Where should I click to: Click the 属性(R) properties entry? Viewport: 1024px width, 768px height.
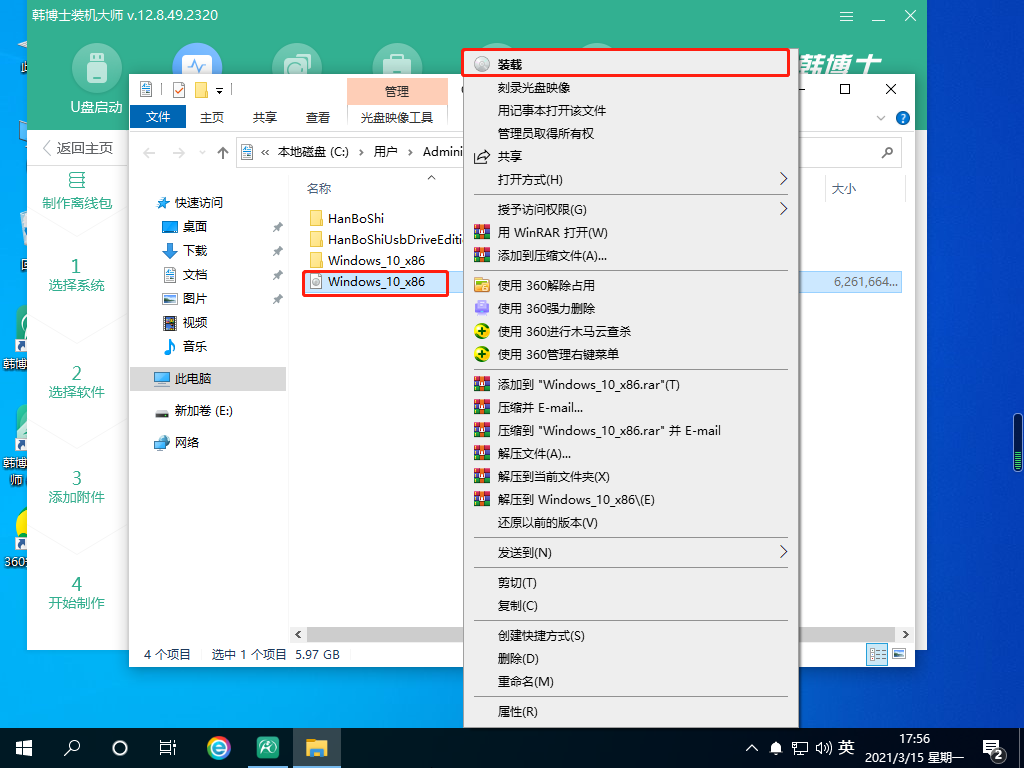click(517, 711)
